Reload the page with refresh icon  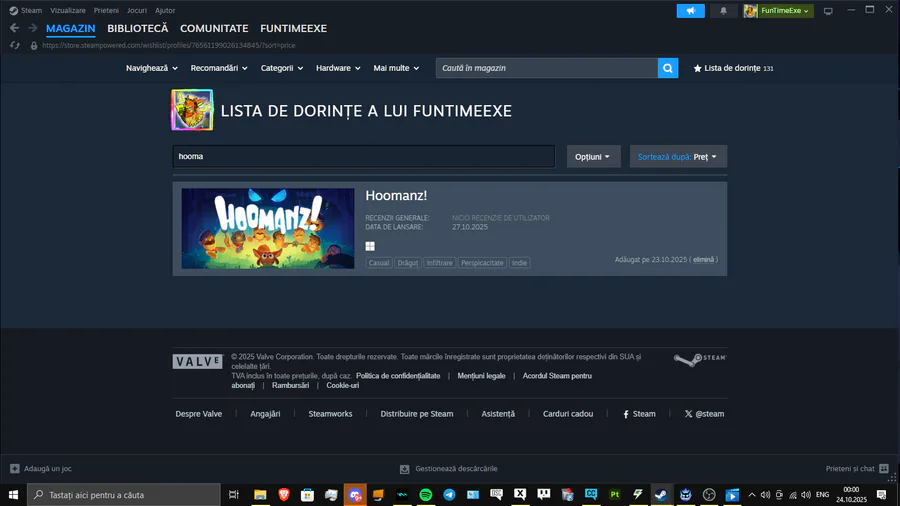[x=15, y=45]
